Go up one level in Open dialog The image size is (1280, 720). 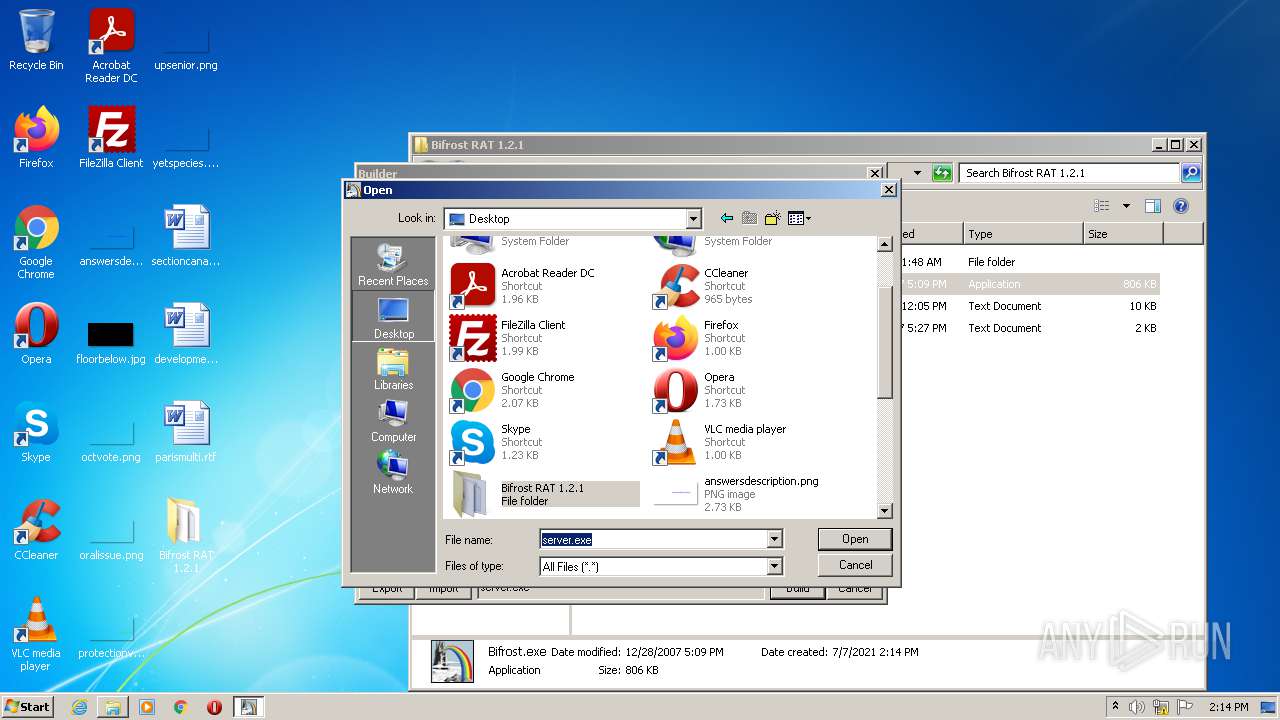(749, 218)
